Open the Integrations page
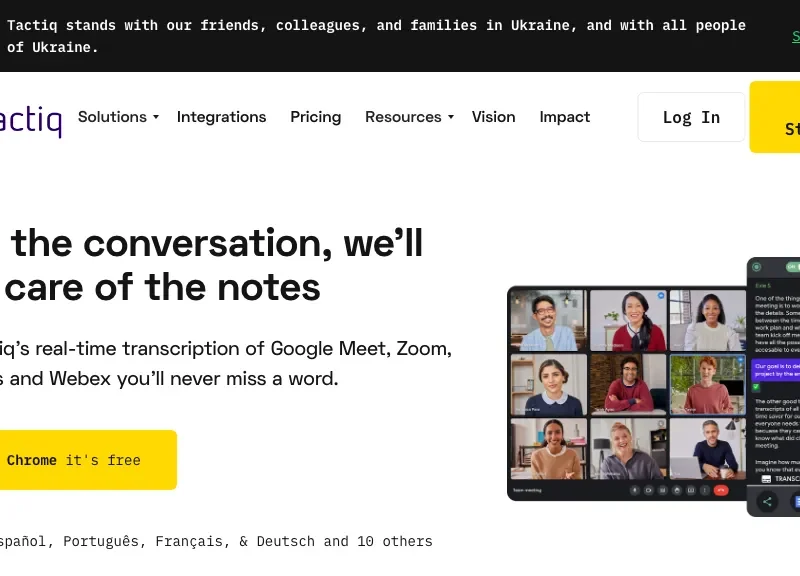 [x=221, y=117]
